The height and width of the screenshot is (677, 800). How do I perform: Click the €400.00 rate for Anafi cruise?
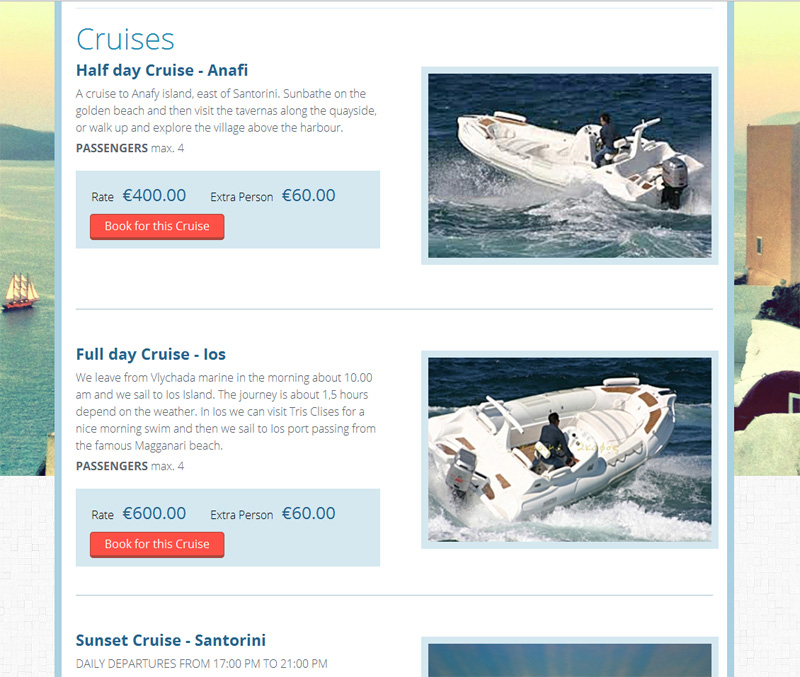154,195
